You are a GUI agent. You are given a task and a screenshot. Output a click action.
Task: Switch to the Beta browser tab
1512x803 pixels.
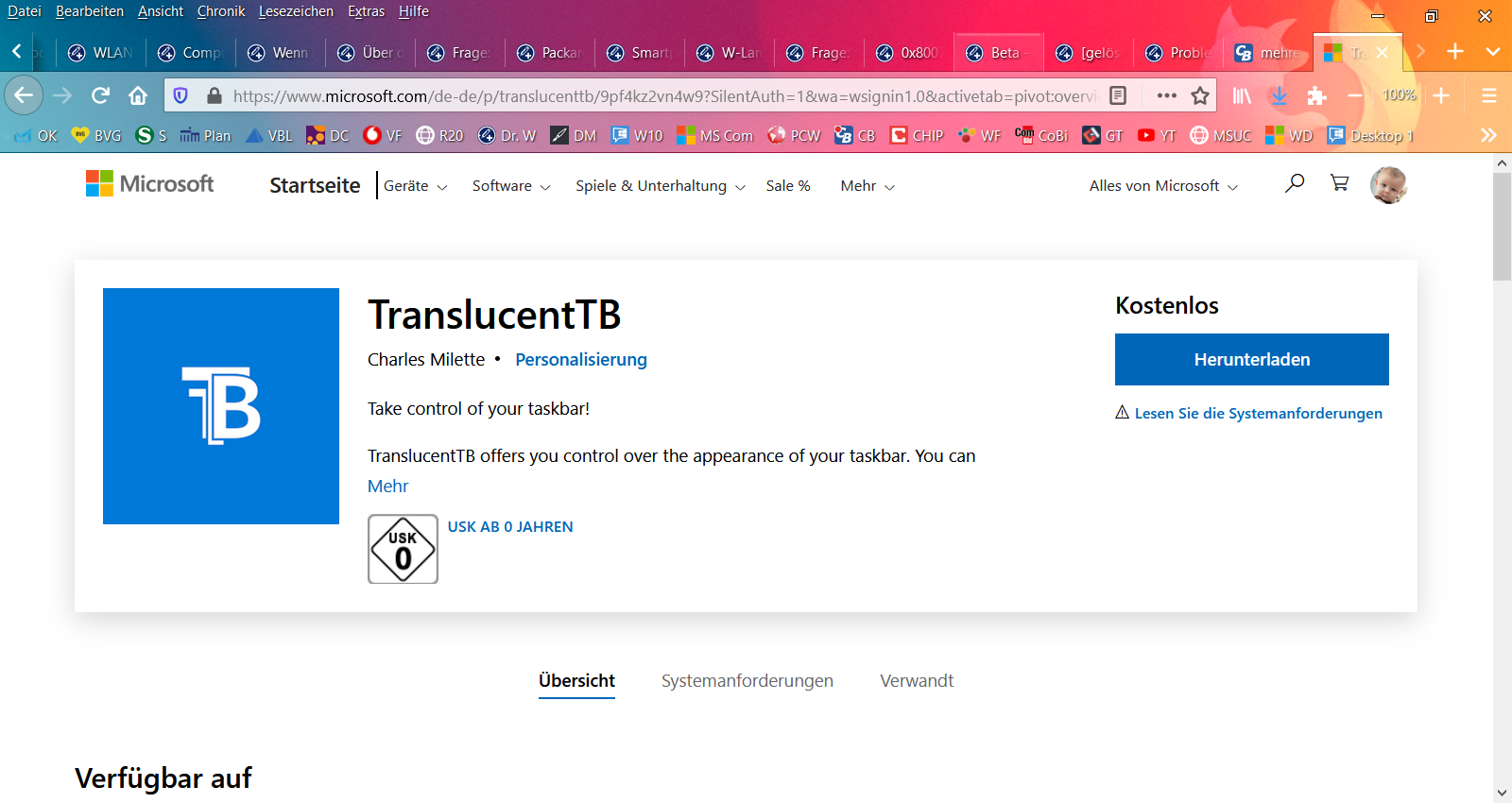pos(997,52)
